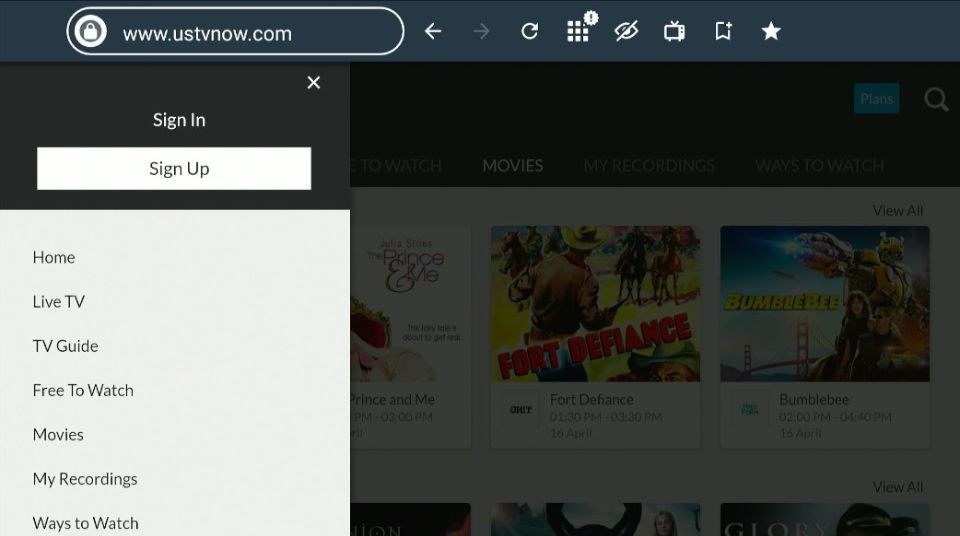Click the lock icon in address bar

(91, 31)
